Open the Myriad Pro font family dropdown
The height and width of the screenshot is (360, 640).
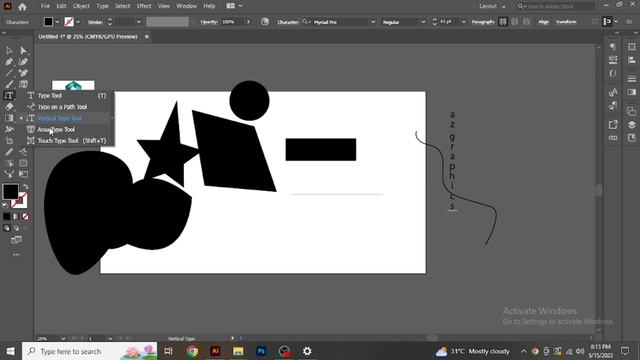(373, 22)
